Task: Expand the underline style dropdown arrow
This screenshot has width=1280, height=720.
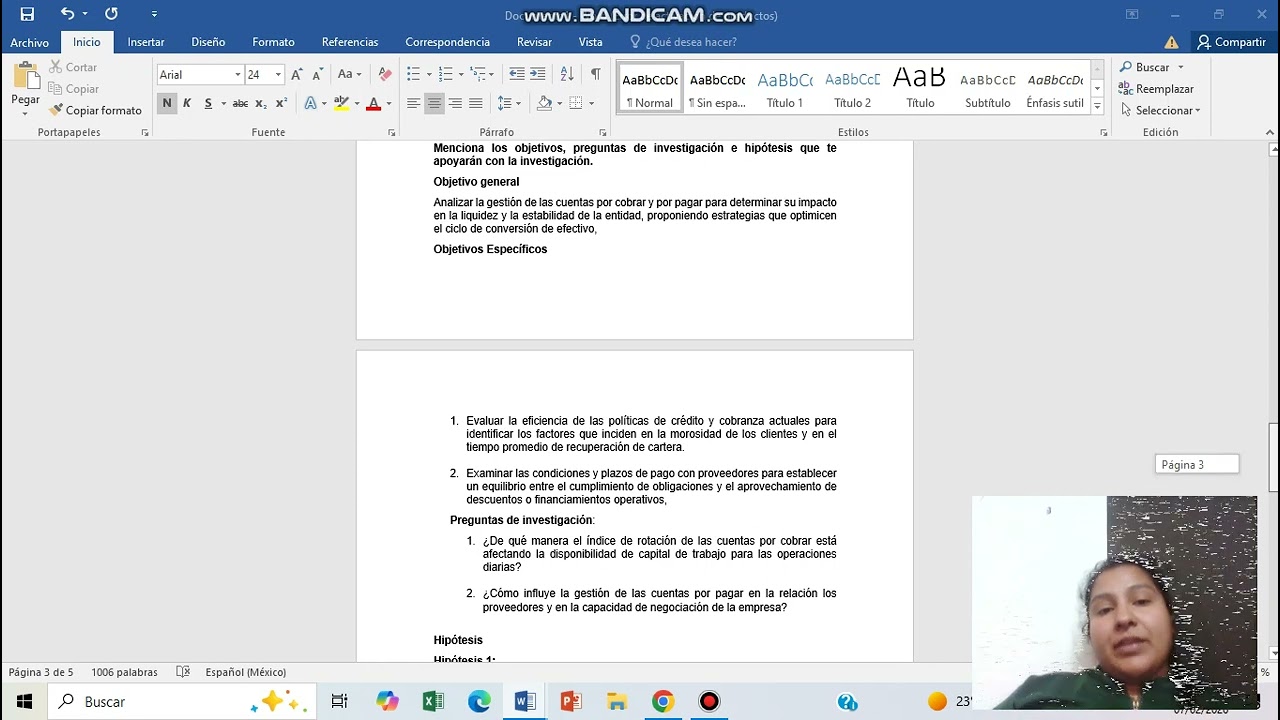Action: pos(222,103)
